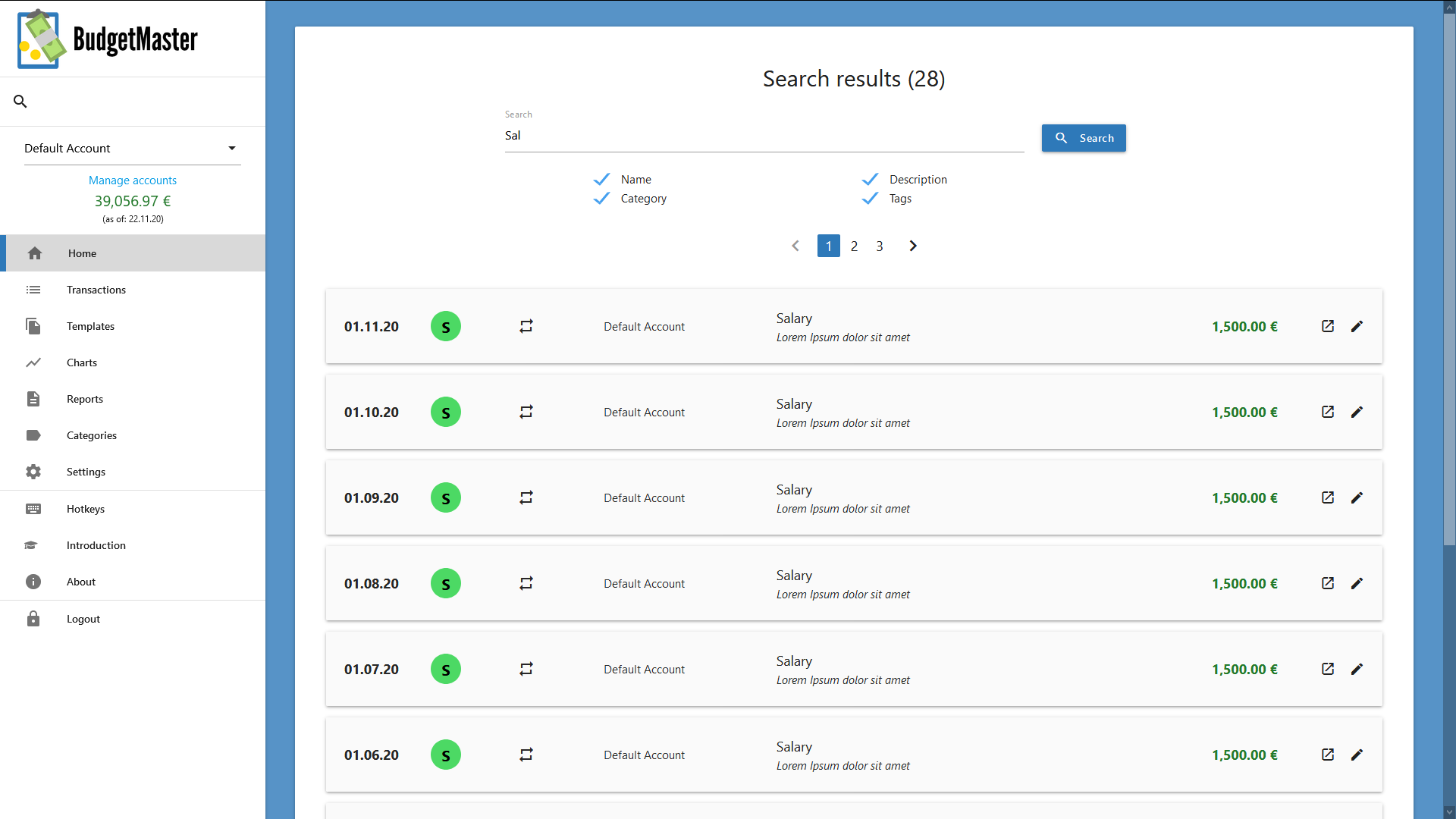Click the green S category circle for 01.07.20
The image size is (1456, 819).
[x=446, y=669]
